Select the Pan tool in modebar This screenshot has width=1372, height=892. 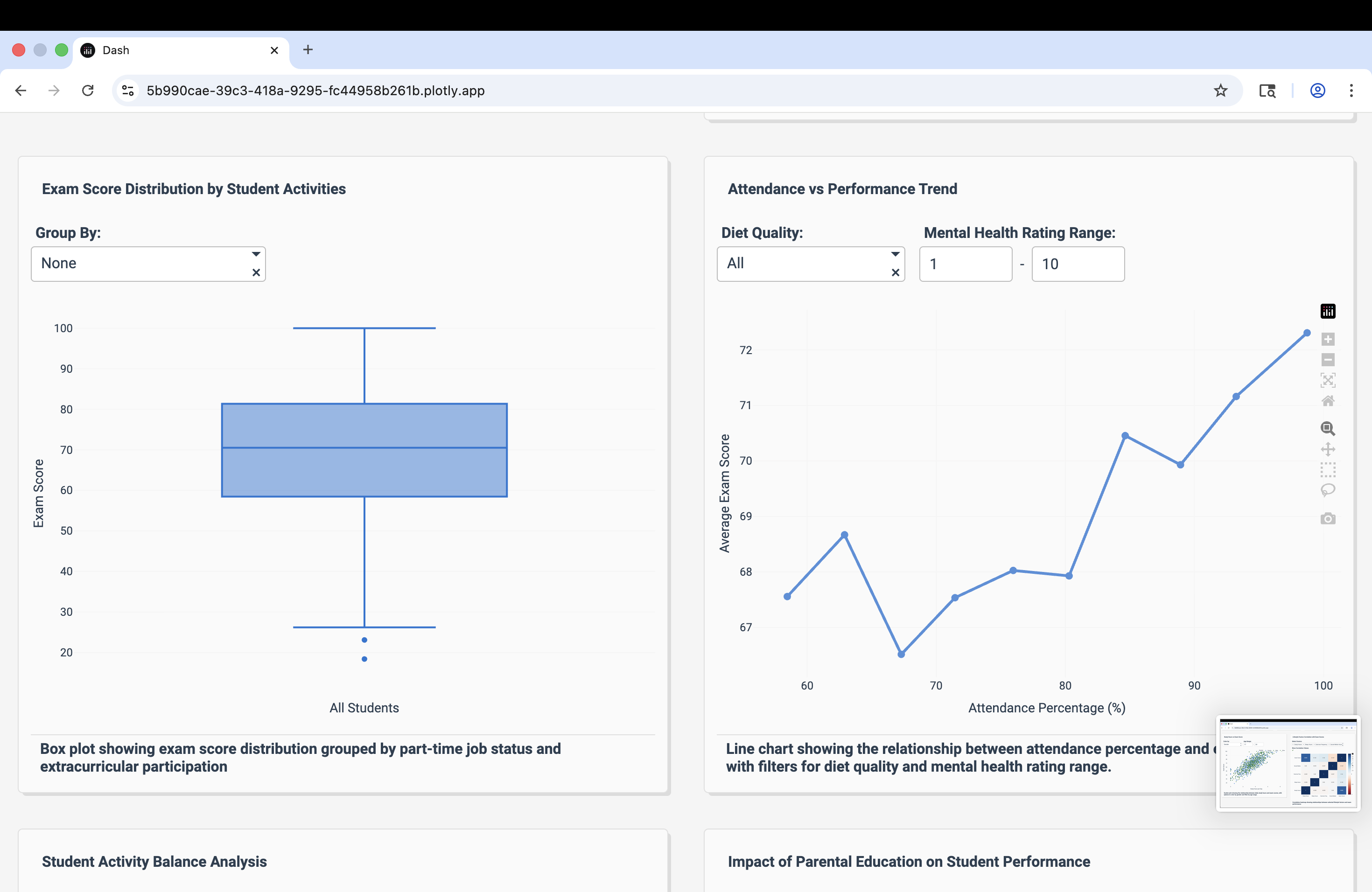tap(1328, 449)
